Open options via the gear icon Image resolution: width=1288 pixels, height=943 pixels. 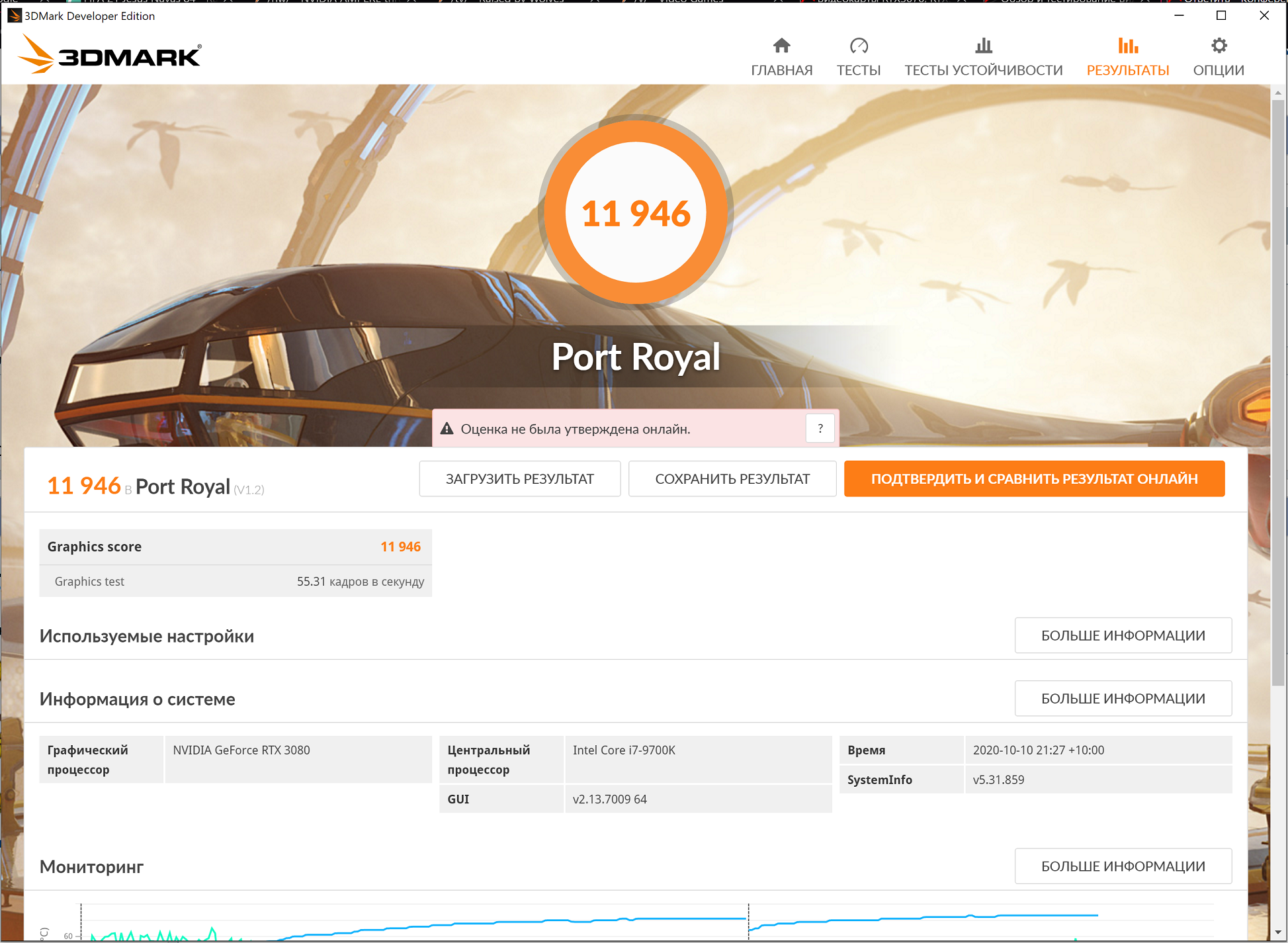pos(1219,46)
